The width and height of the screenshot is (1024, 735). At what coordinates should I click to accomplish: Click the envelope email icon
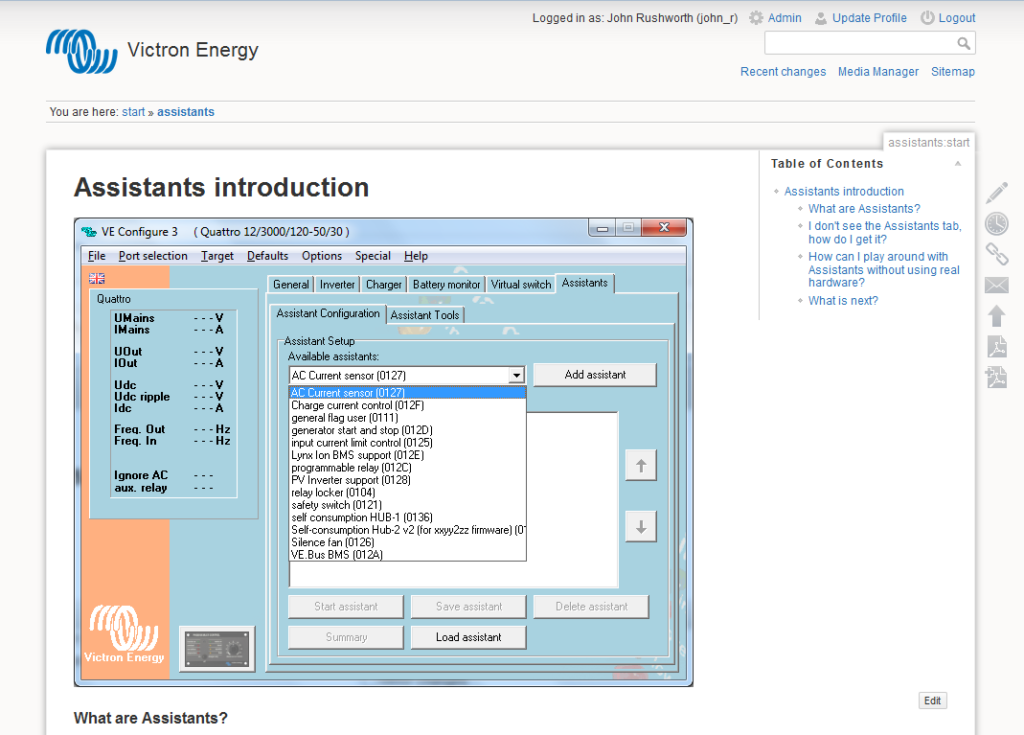tap(996, 285)
